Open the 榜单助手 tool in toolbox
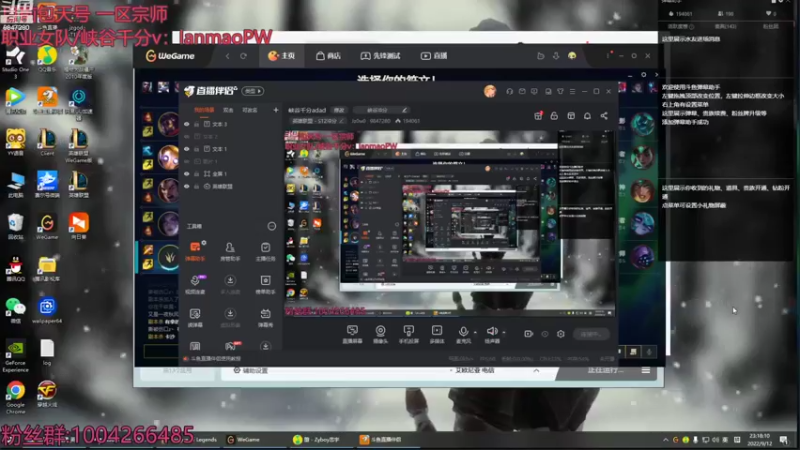The width and height of the screenshot is (800, 450). [x=265, y=284]
